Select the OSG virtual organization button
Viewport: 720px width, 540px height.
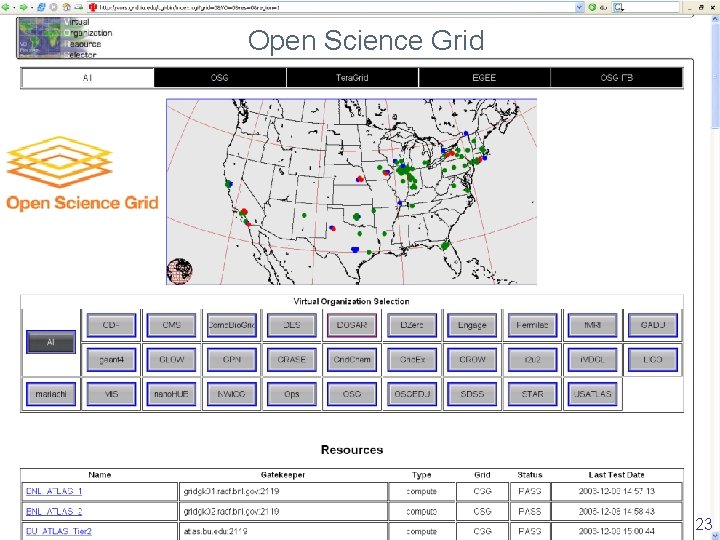tap(352, 394)
